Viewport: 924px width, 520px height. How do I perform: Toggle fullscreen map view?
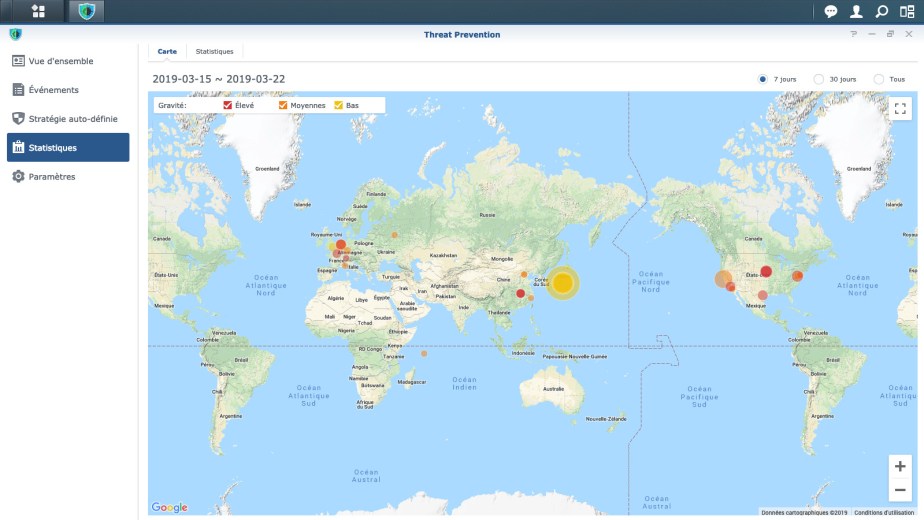pos(900,109)
